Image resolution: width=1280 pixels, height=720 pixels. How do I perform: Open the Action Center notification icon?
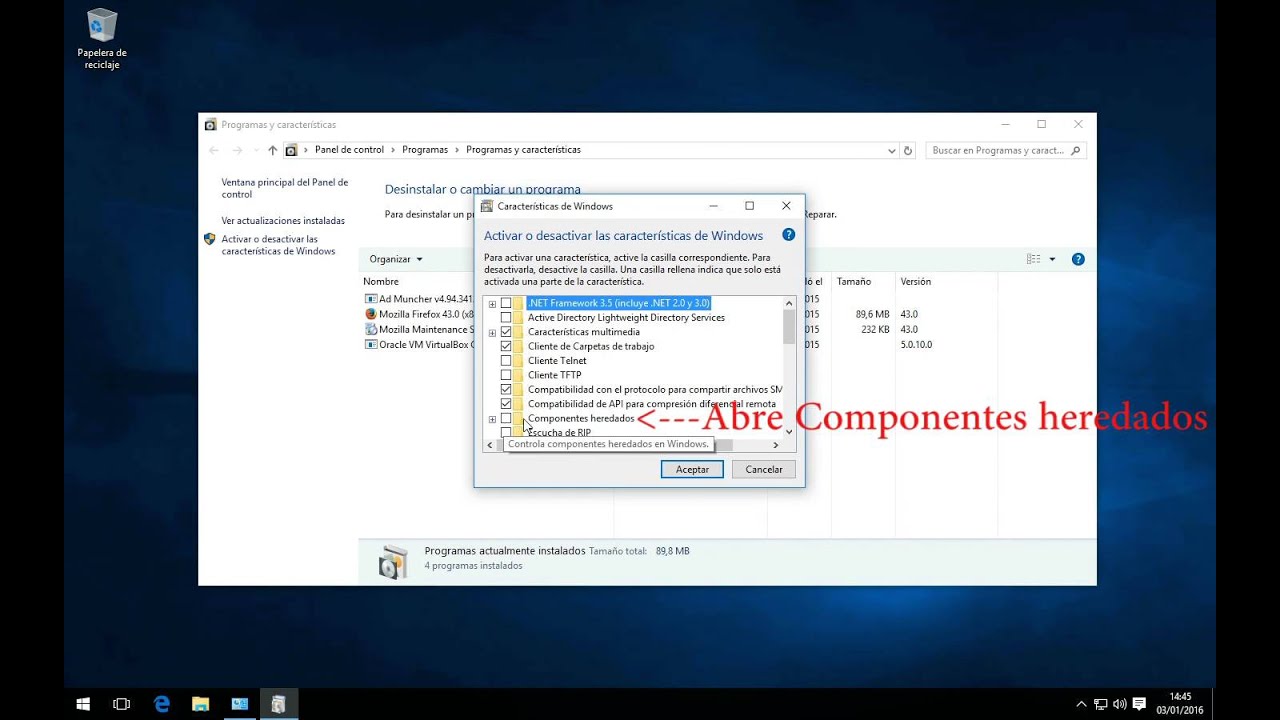(1139, 704)
